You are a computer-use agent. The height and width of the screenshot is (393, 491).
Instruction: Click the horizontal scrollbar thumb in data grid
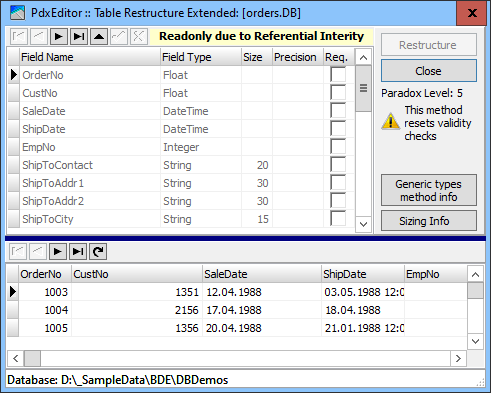[32, 358]
